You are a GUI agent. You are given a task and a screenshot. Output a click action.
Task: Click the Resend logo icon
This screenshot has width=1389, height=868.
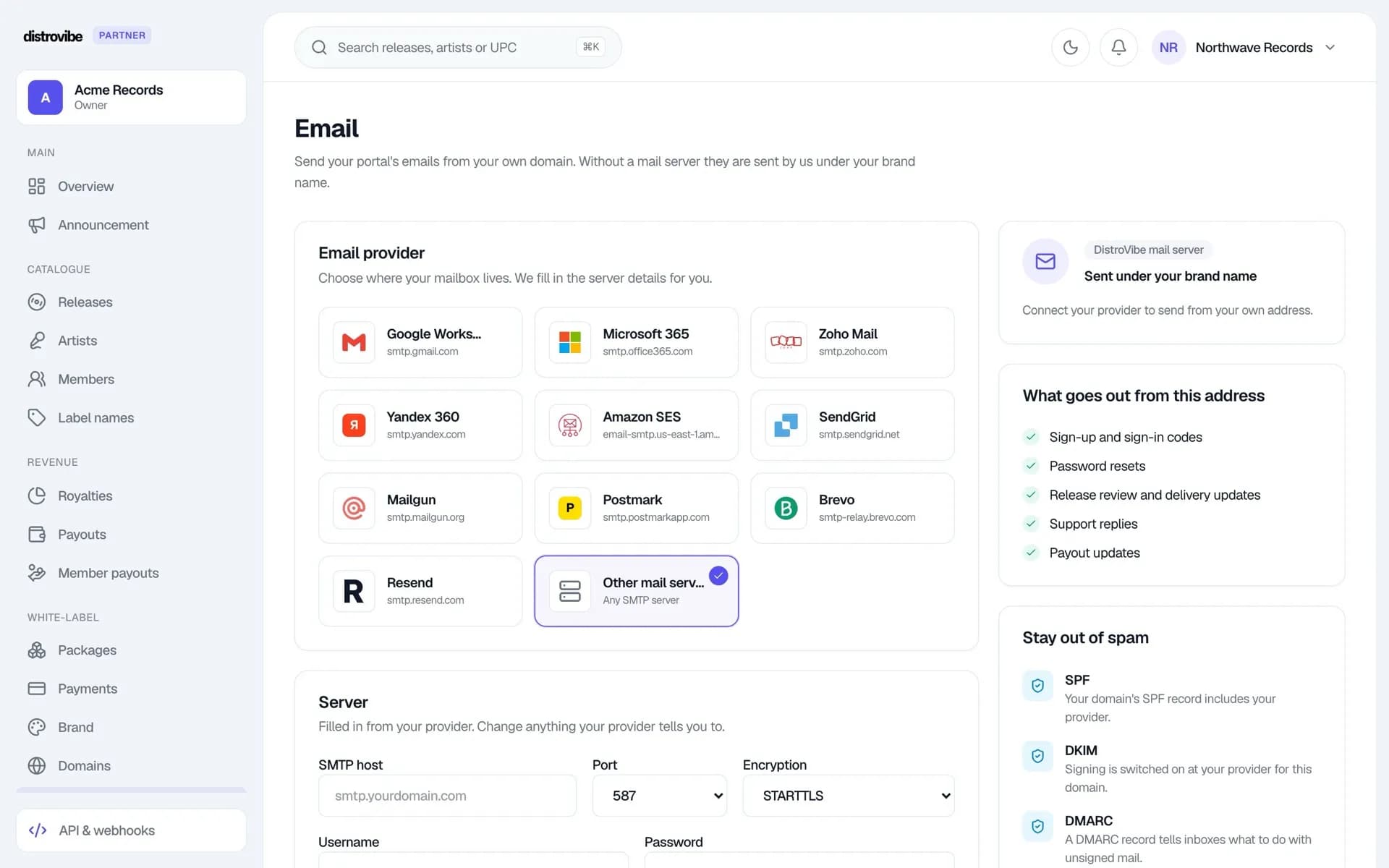(x=354, y=591)
